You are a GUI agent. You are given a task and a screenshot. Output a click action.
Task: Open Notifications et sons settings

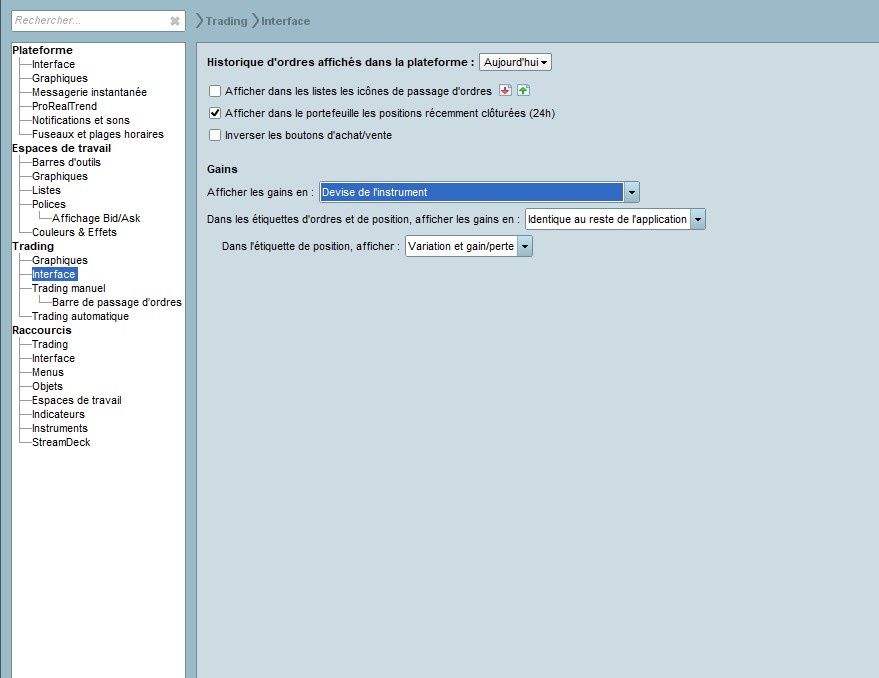81,120
